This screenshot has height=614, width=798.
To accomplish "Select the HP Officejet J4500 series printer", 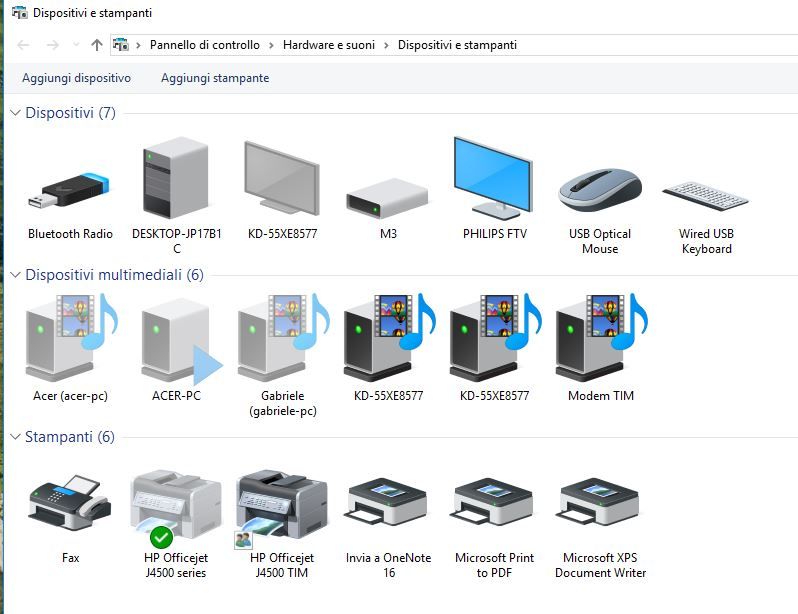I will 176,507.
